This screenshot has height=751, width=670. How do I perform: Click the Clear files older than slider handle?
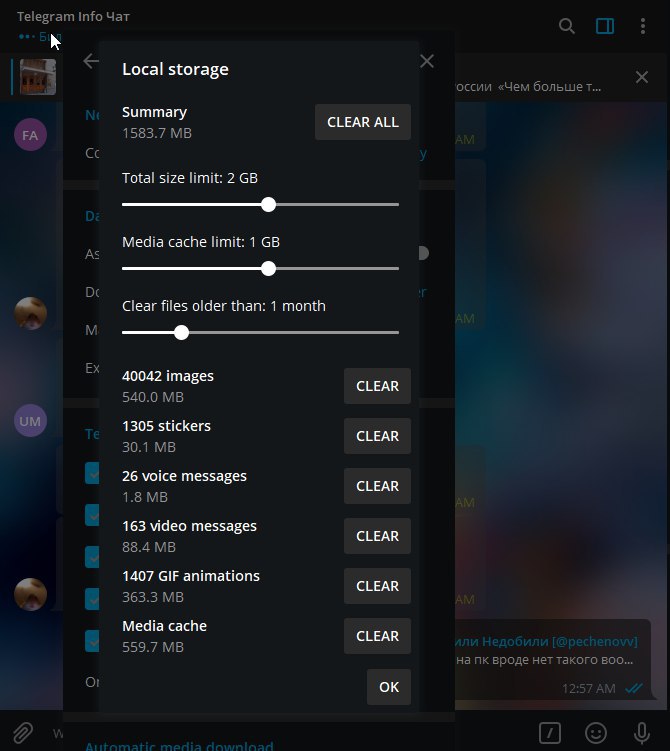pos(182,332)
